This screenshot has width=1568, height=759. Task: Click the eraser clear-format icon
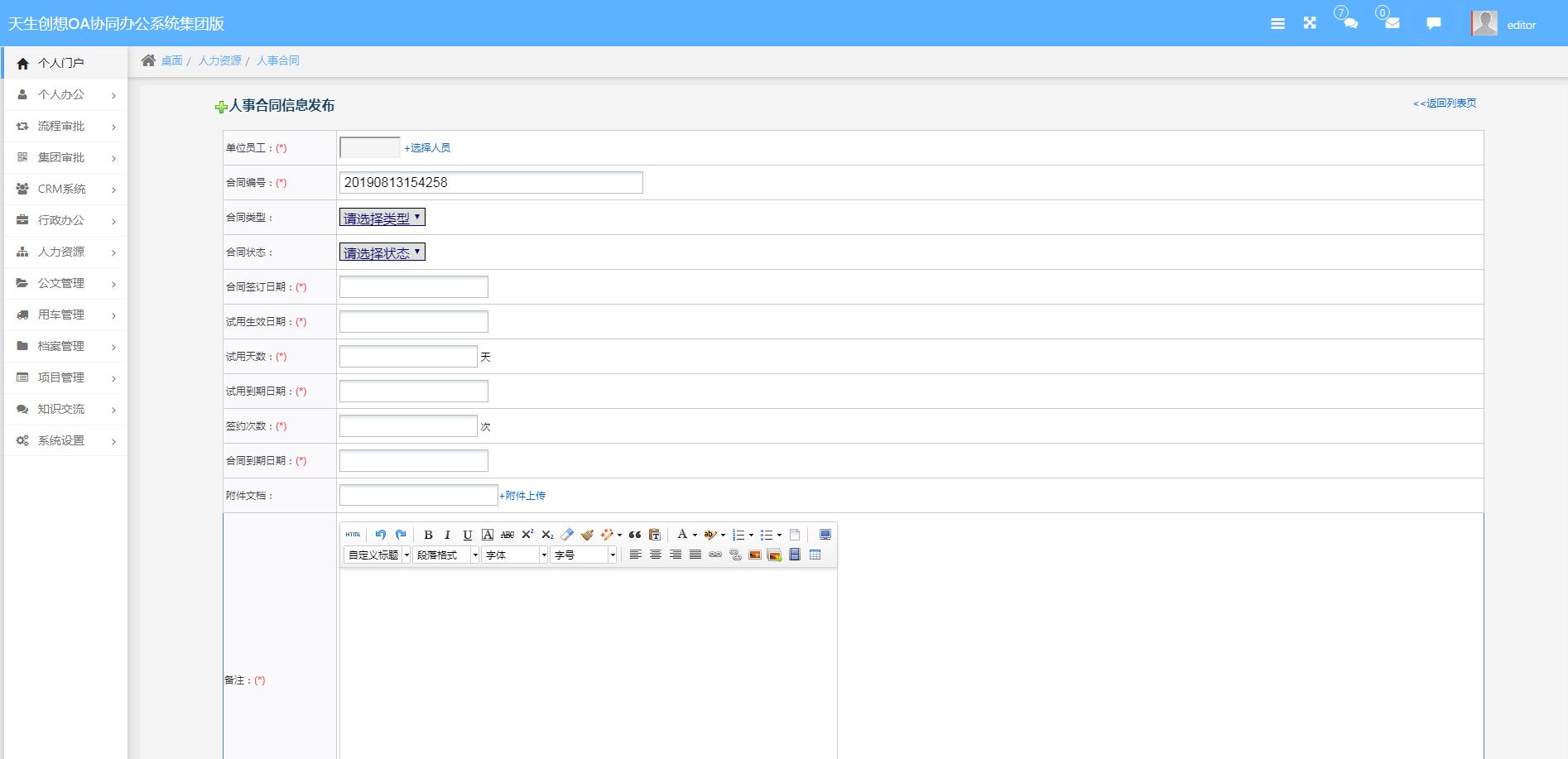pos(567,535)
